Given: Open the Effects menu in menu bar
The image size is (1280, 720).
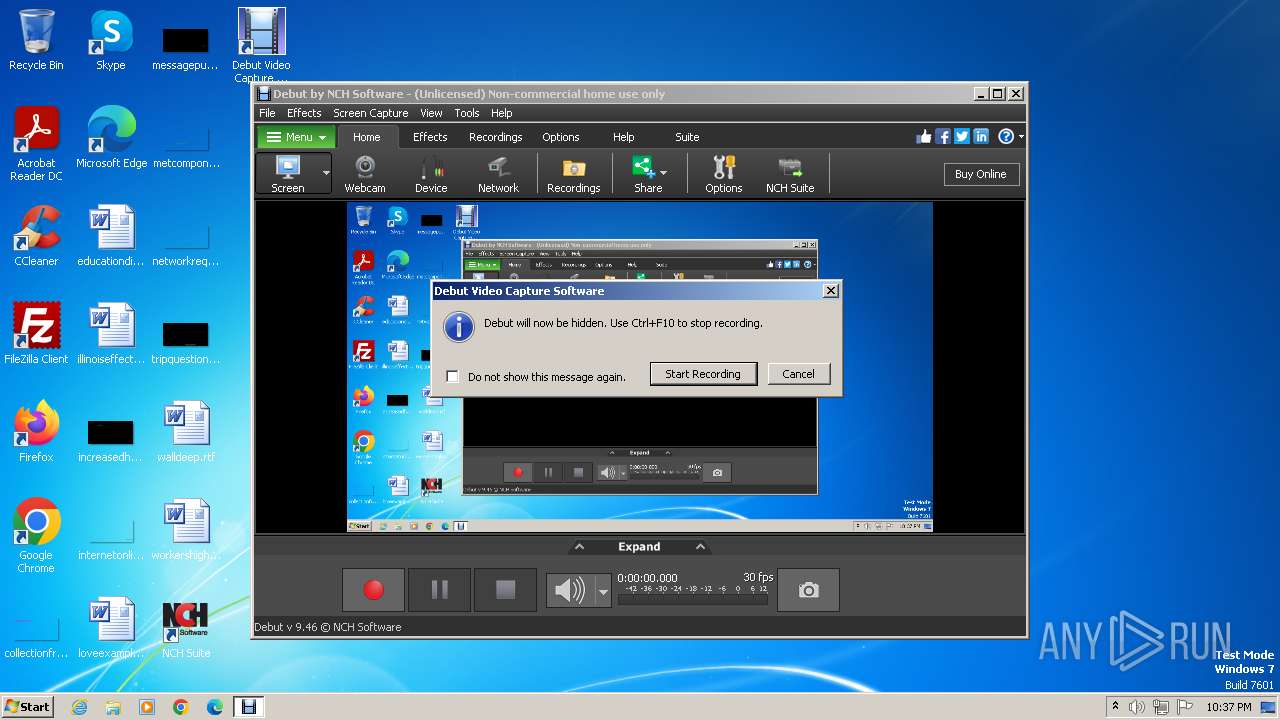Looking at the screenshot, I should click(x=304, y=113).
